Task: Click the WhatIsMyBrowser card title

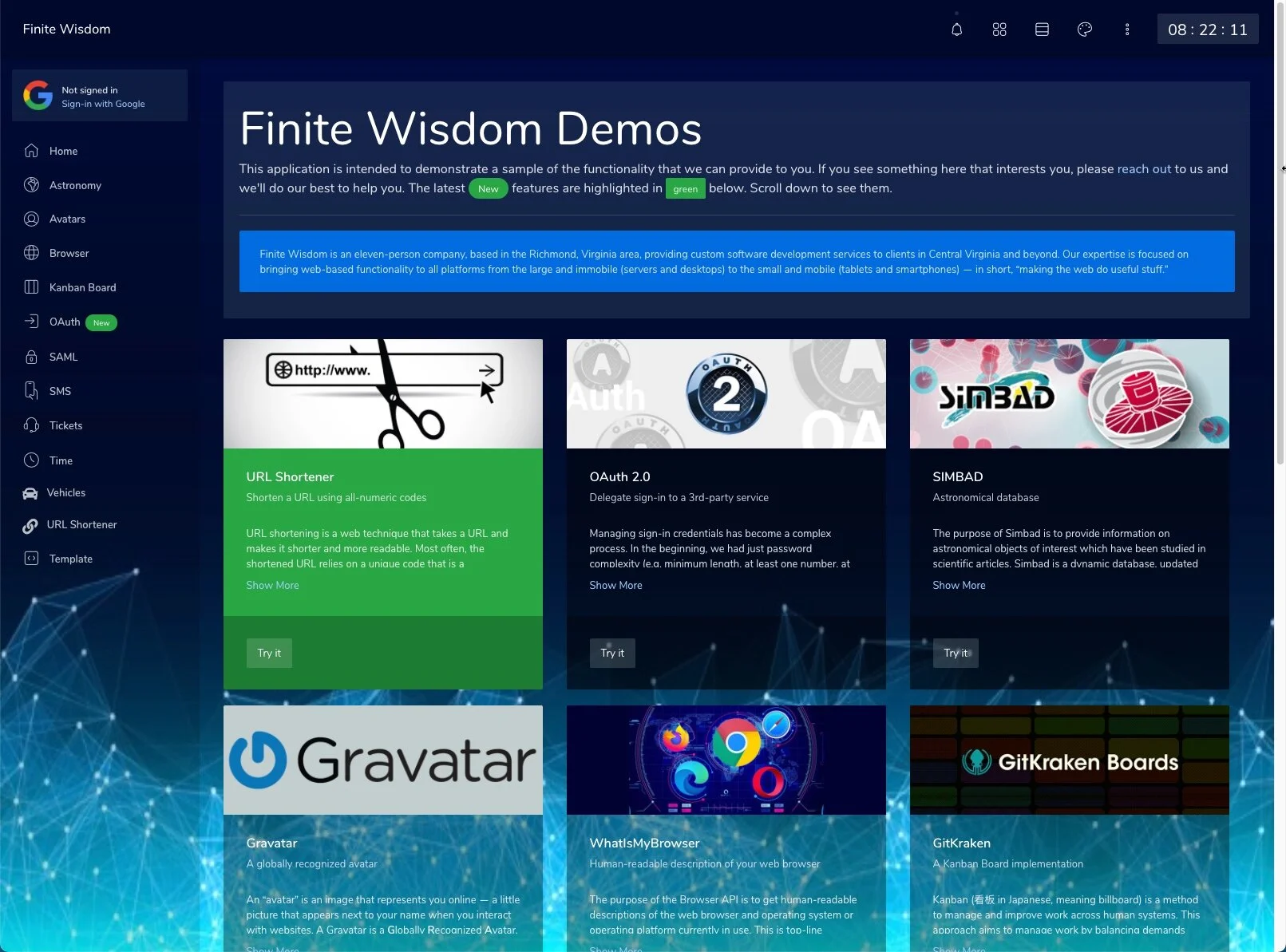Action: point(644,843)
